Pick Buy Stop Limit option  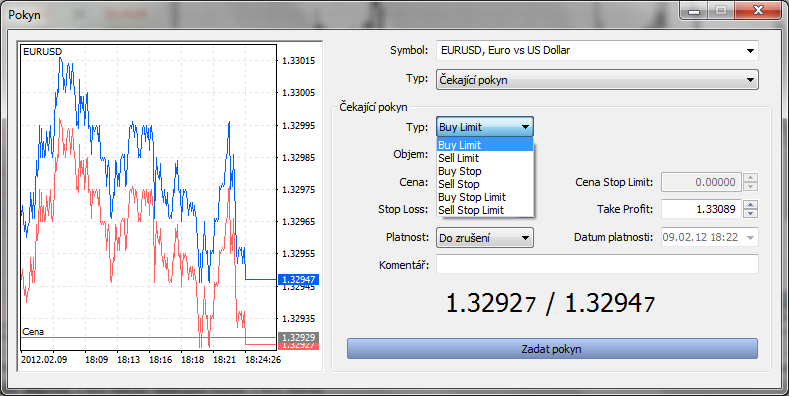pyautogui.click(x=485, y=197)
